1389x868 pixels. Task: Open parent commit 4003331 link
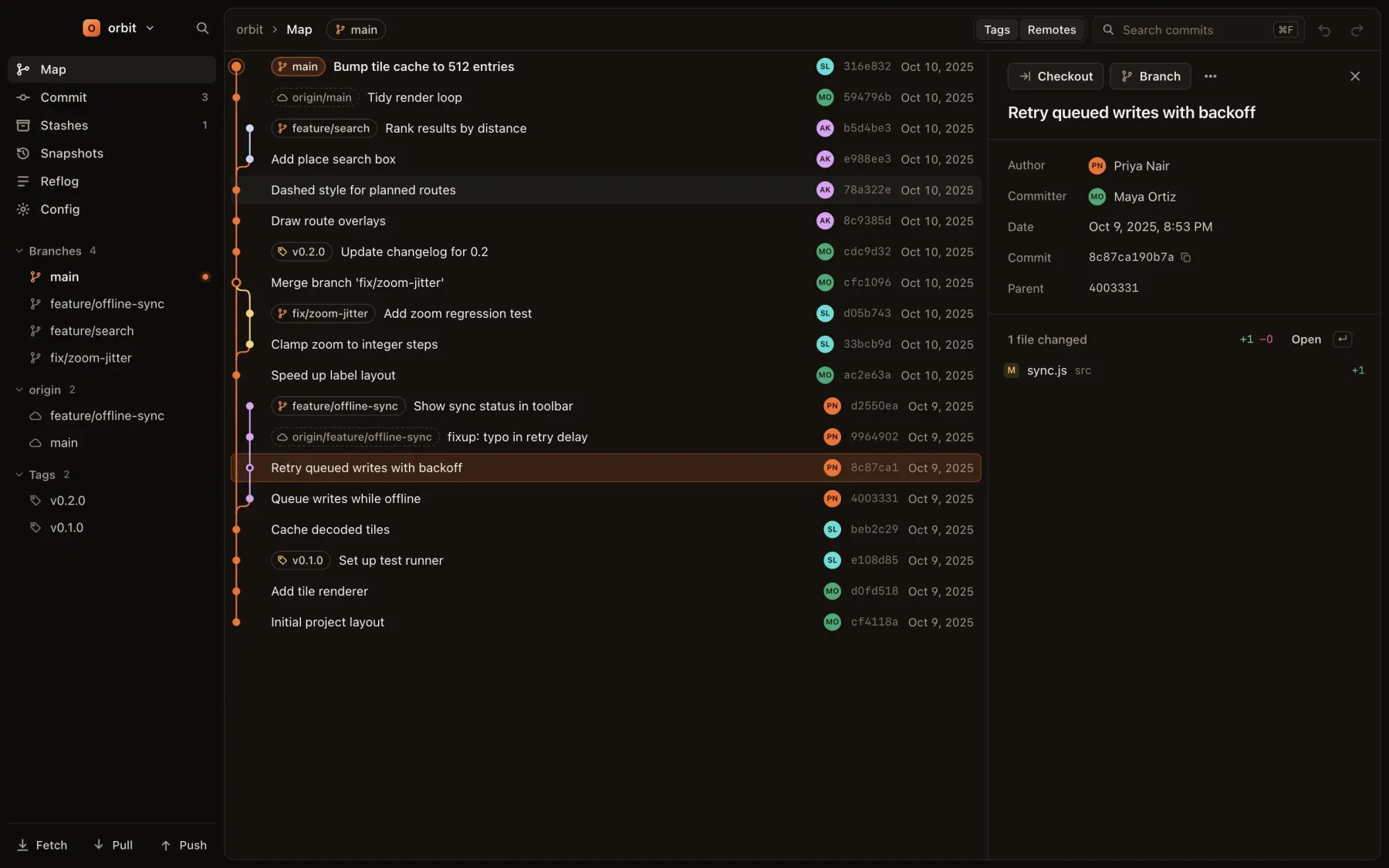(x=1114, y=288)
